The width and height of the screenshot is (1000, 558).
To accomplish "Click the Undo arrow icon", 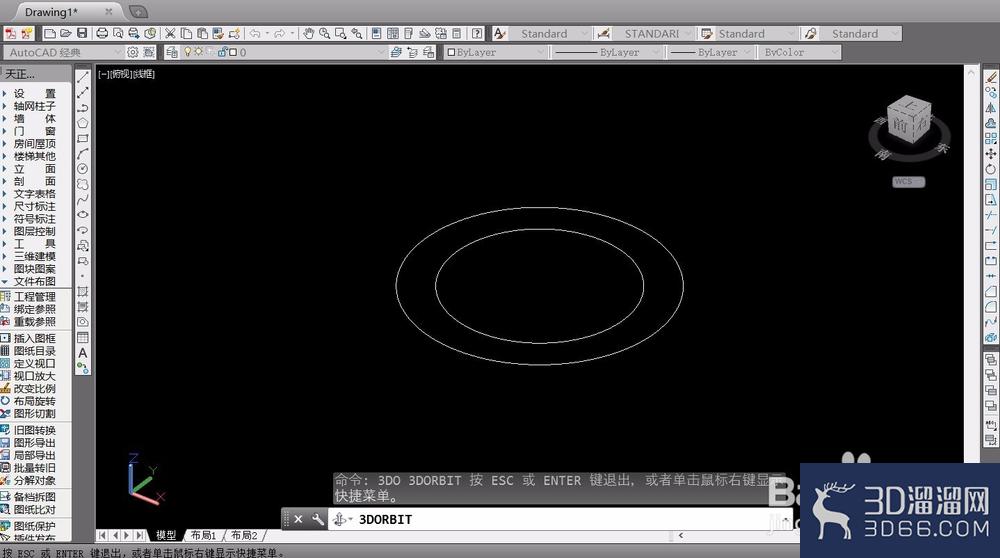I will point(255,33).
